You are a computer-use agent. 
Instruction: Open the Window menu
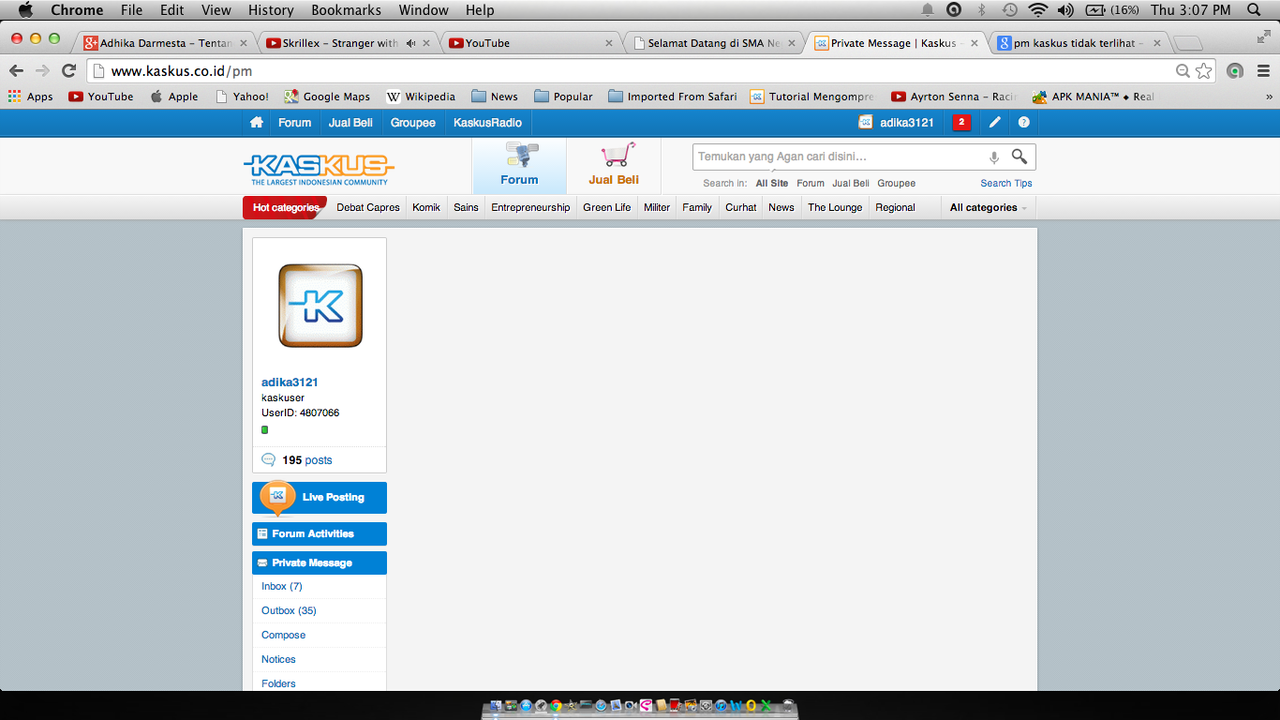pyautogui.click(x=423, y=10)
